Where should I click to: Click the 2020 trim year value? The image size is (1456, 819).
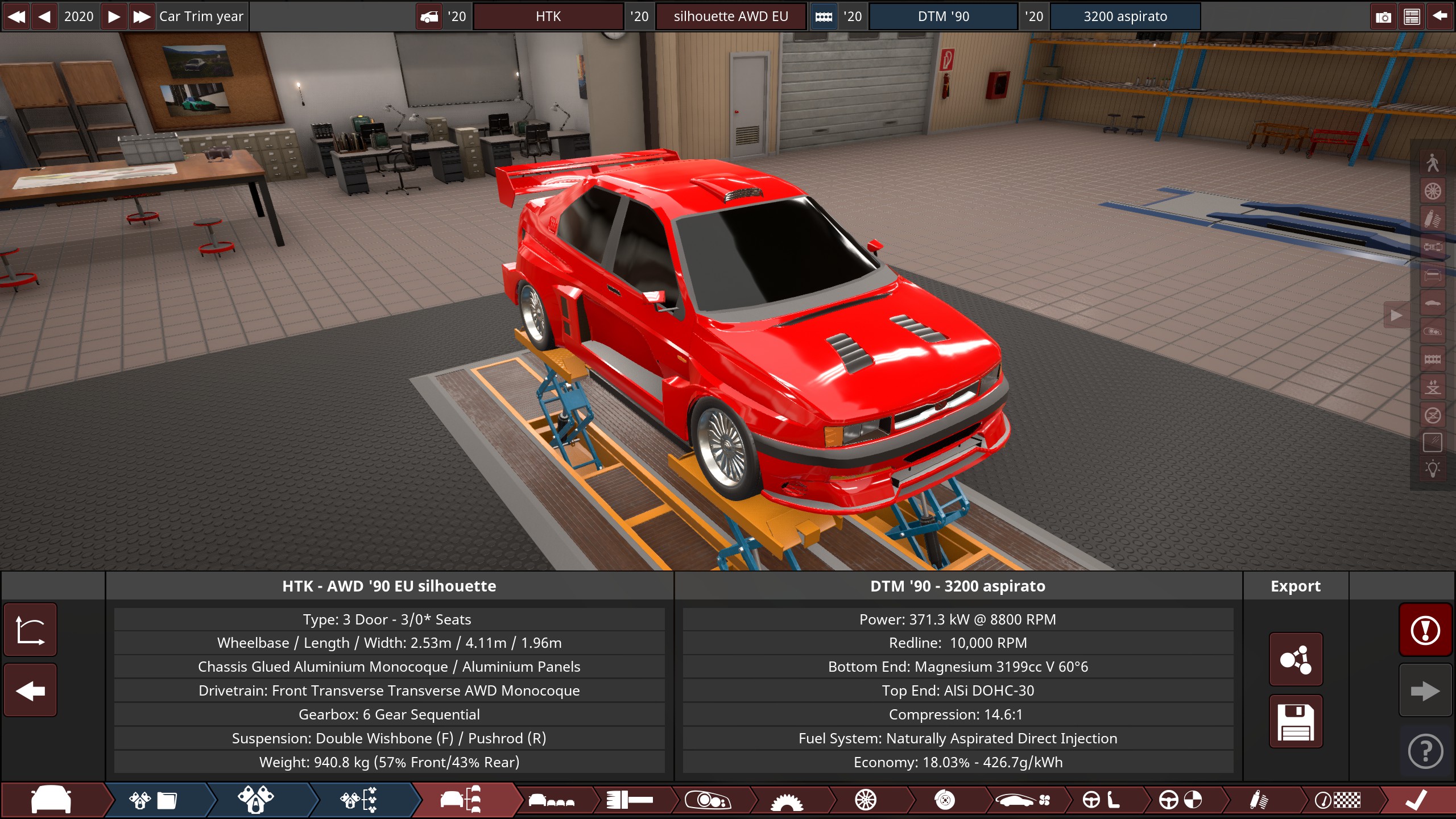pyautogui.click(x=78, y=16)
